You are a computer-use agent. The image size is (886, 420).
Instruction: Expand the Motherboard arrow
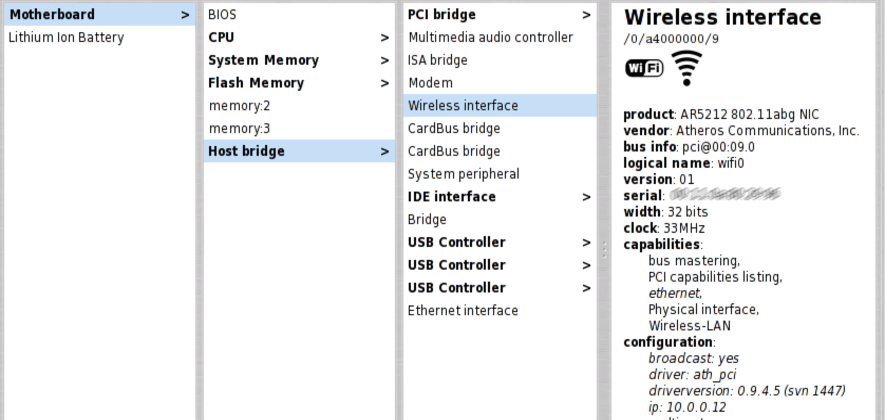tap(185, 15)
